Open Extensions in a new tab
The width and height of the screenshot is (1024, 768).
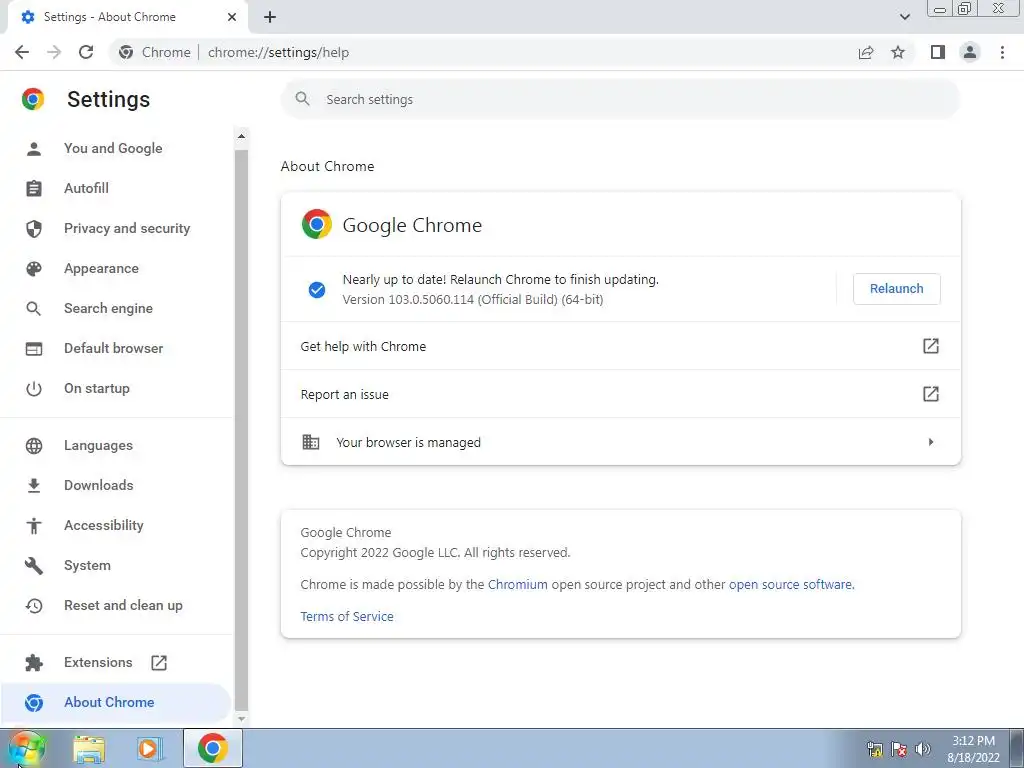click(98, 662)
